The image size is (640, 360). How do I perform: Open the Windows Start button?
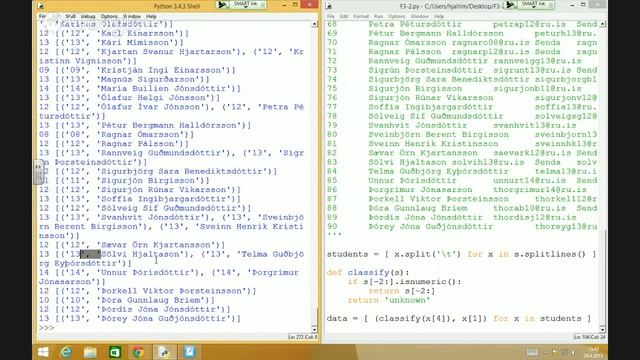[43, 351]
